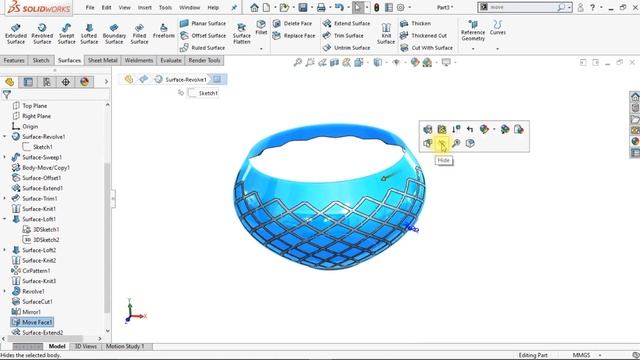Switch to the Sheet Metal tab

pyautogui.click(x=102, y=60)
